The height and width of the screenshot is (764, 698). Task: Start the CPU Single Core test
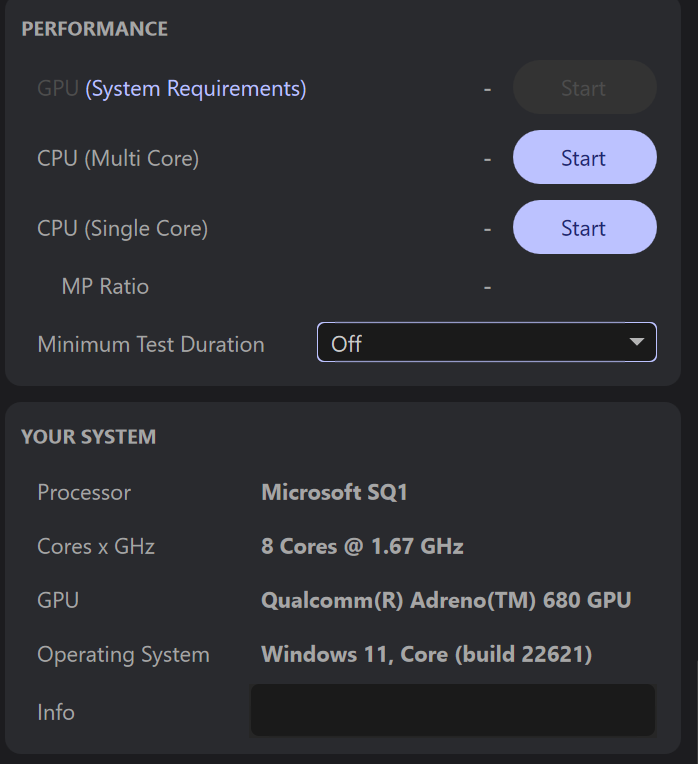584,228
